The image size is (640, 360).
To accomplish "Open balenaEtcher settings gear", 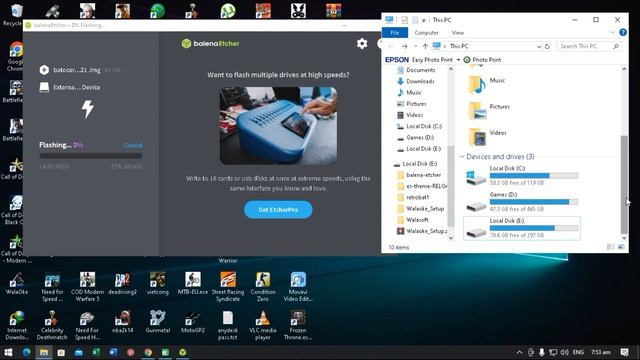I will click(x=362, y=44).
